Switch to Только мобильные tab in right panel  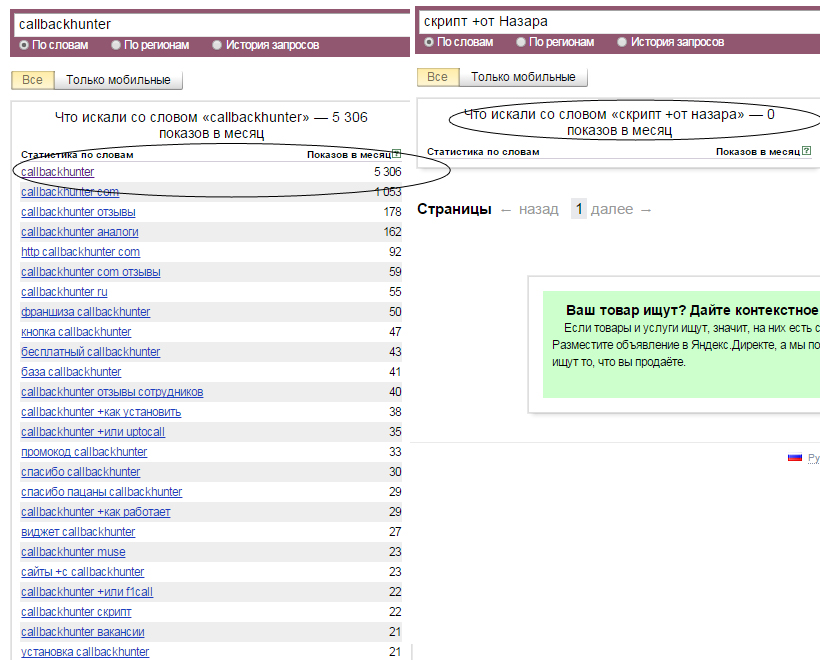coord(523,77)
